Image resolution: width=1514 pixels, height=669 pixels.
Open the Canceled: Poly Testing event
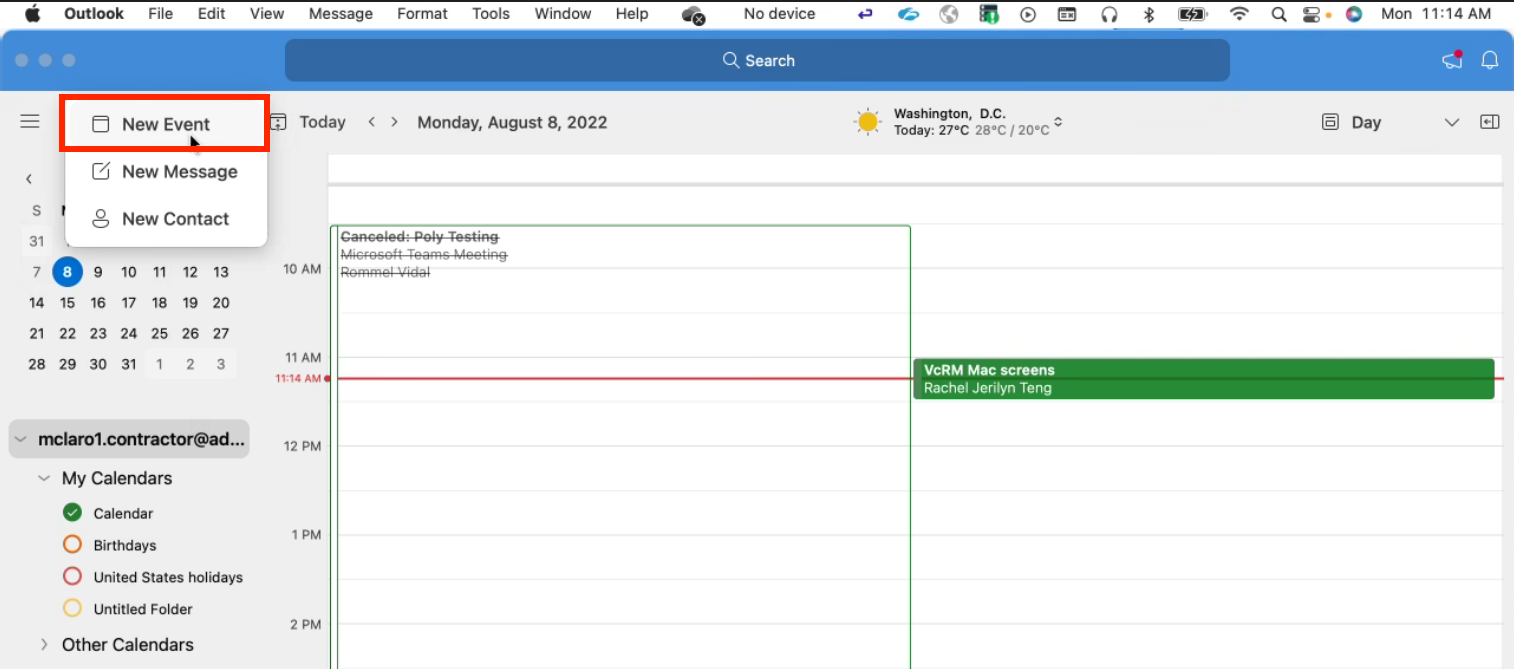[x=620, y=447]
